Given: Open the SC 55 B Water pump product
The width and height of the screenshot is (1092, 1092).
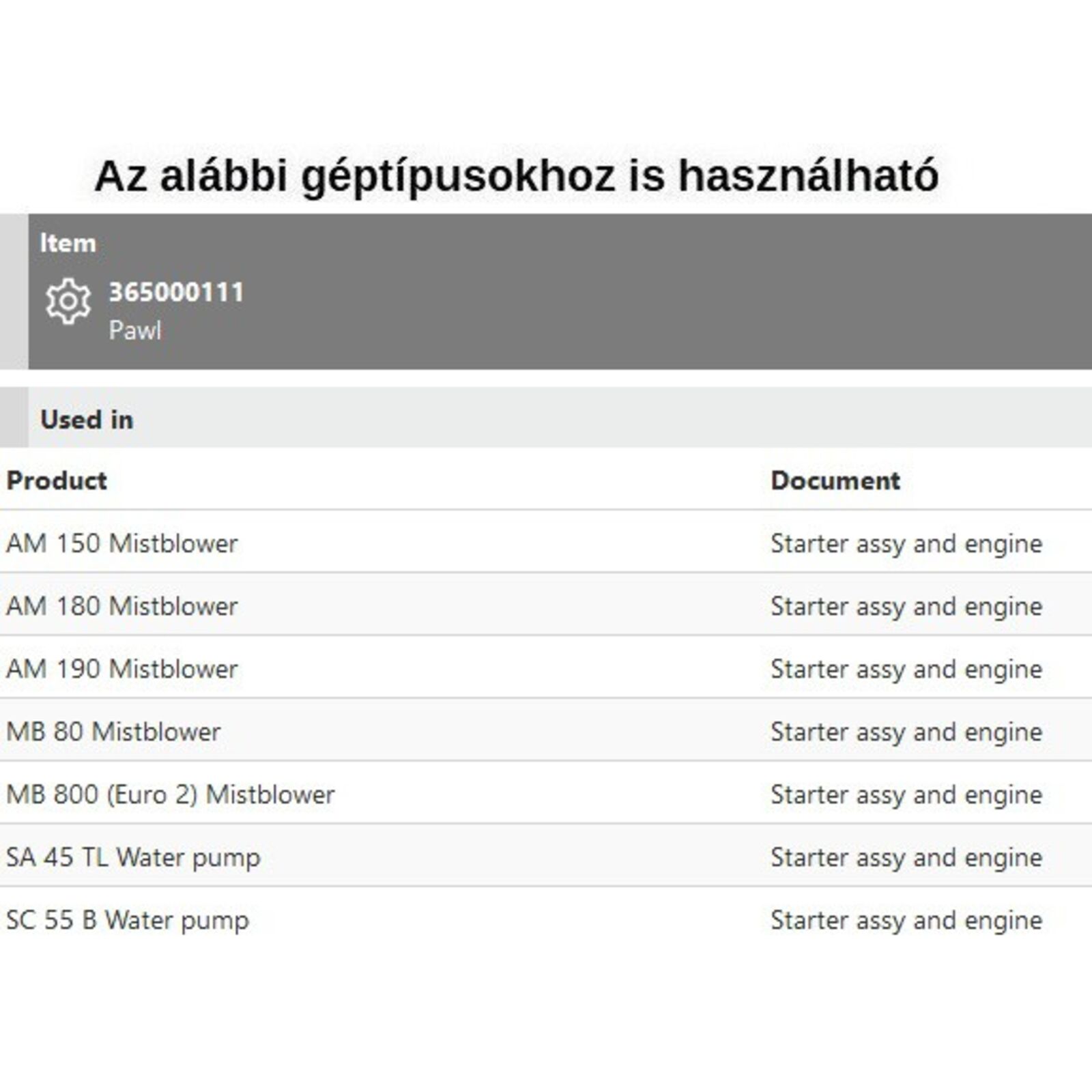Looking at the screenshot, I should 128,920.
